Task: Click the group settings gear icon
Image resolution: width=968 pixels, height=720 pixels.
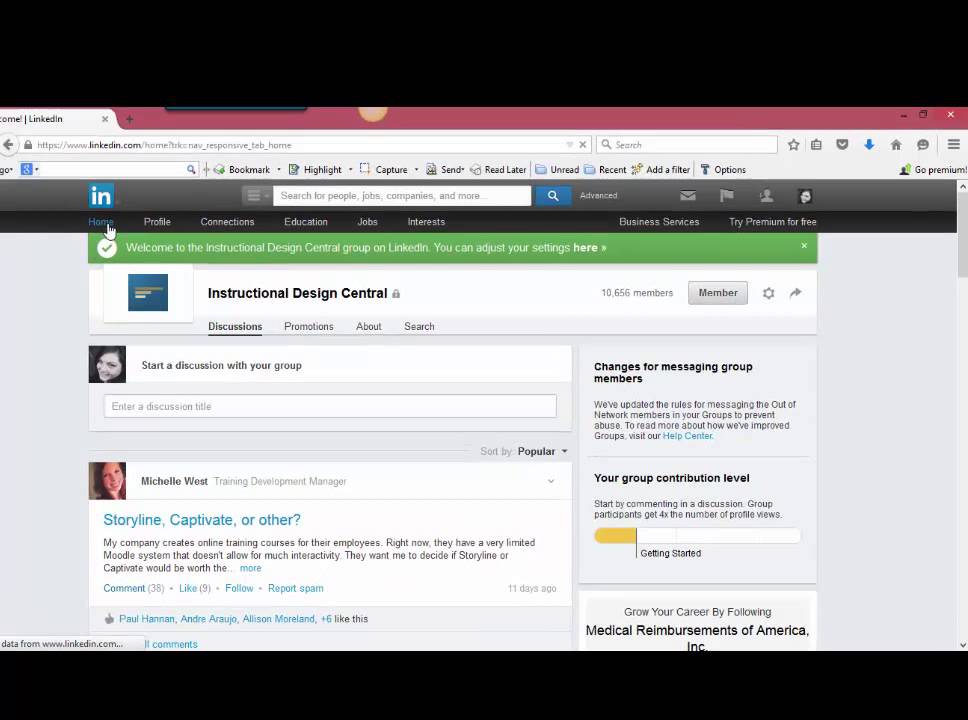Action: pyautogui.click(x=768, y=293)
